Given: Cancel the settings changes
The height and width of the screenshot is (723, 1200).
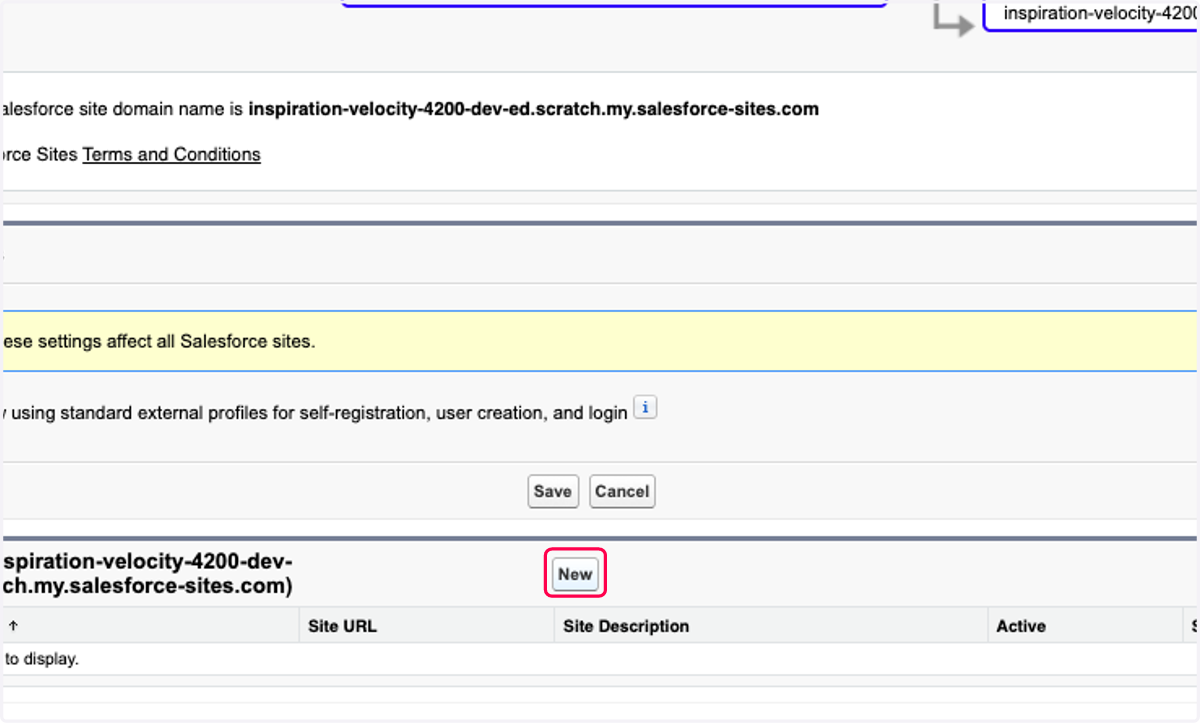Looking at the screenshot, I should tap(622, 491).
